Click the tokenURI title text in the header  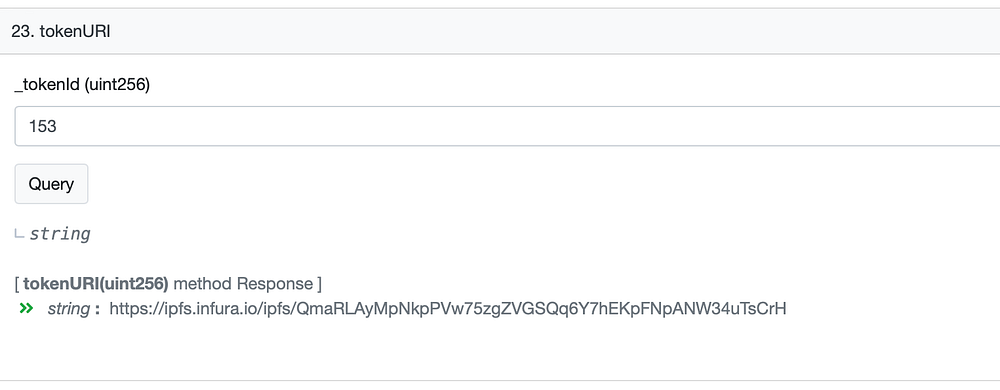coord(75,32)
